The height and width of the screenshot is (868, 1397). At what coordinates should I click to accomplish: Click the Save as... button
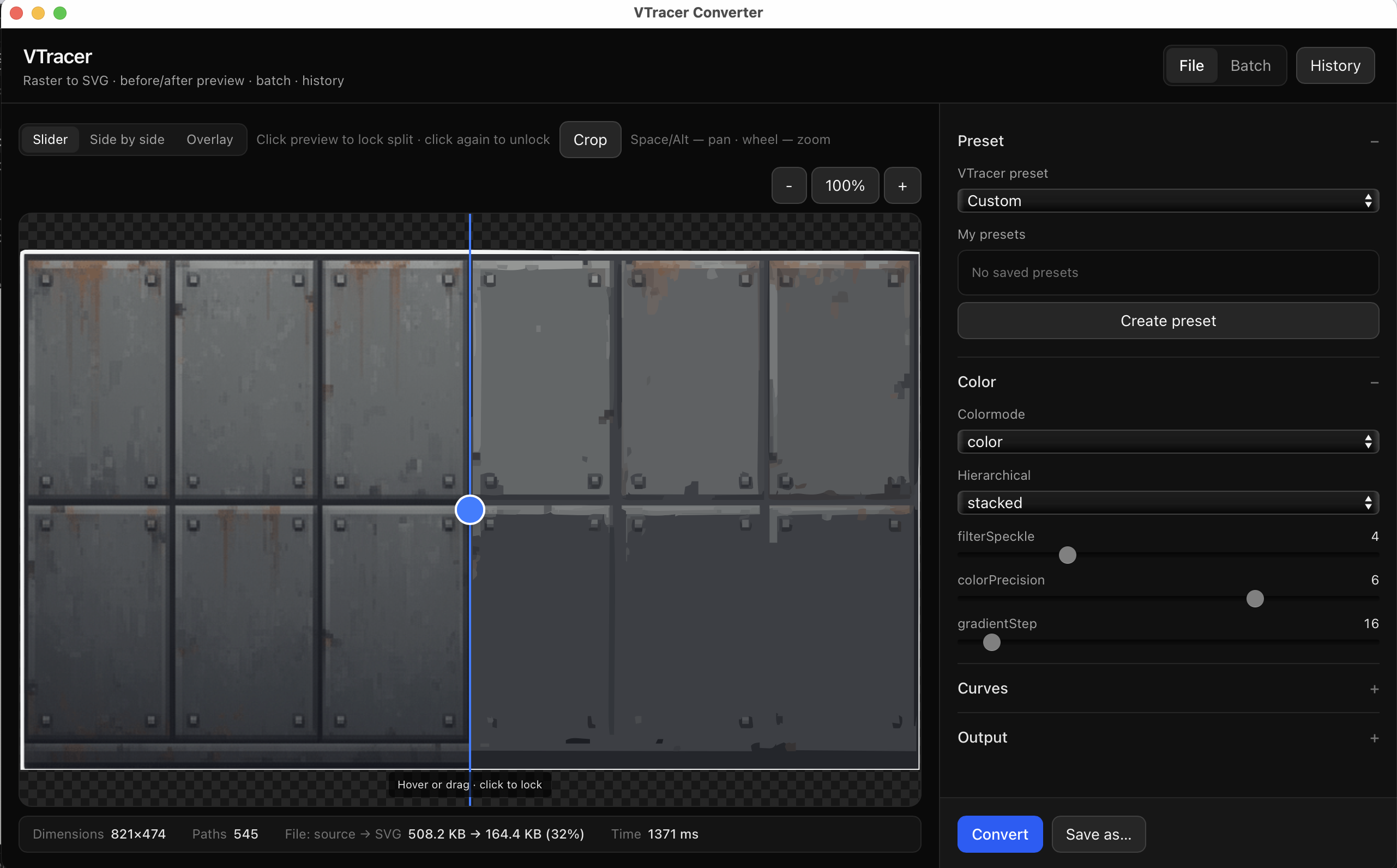pos(1099,834)
